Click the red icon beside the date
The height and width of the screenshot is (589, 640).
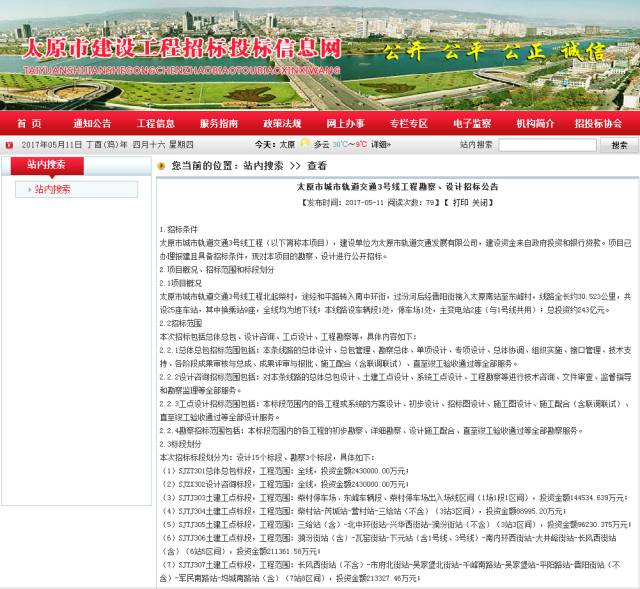click(9, 145)
